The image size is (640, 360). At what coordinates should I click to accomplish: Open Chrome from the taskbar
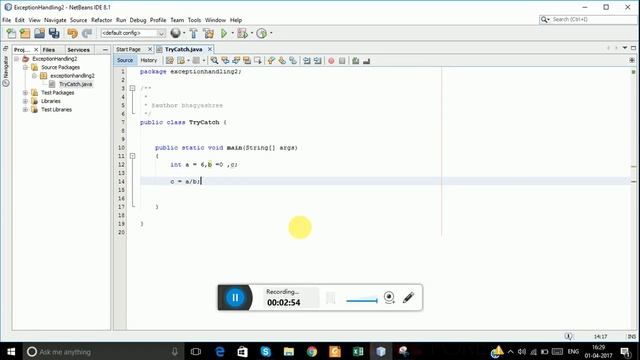312,351
